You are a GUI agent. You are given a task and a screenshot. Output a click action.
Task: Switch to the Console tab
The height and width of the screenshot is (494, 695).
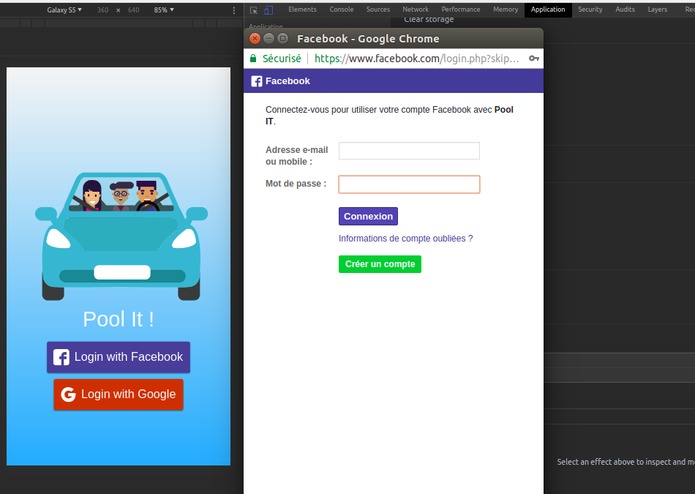pos(341,9)
